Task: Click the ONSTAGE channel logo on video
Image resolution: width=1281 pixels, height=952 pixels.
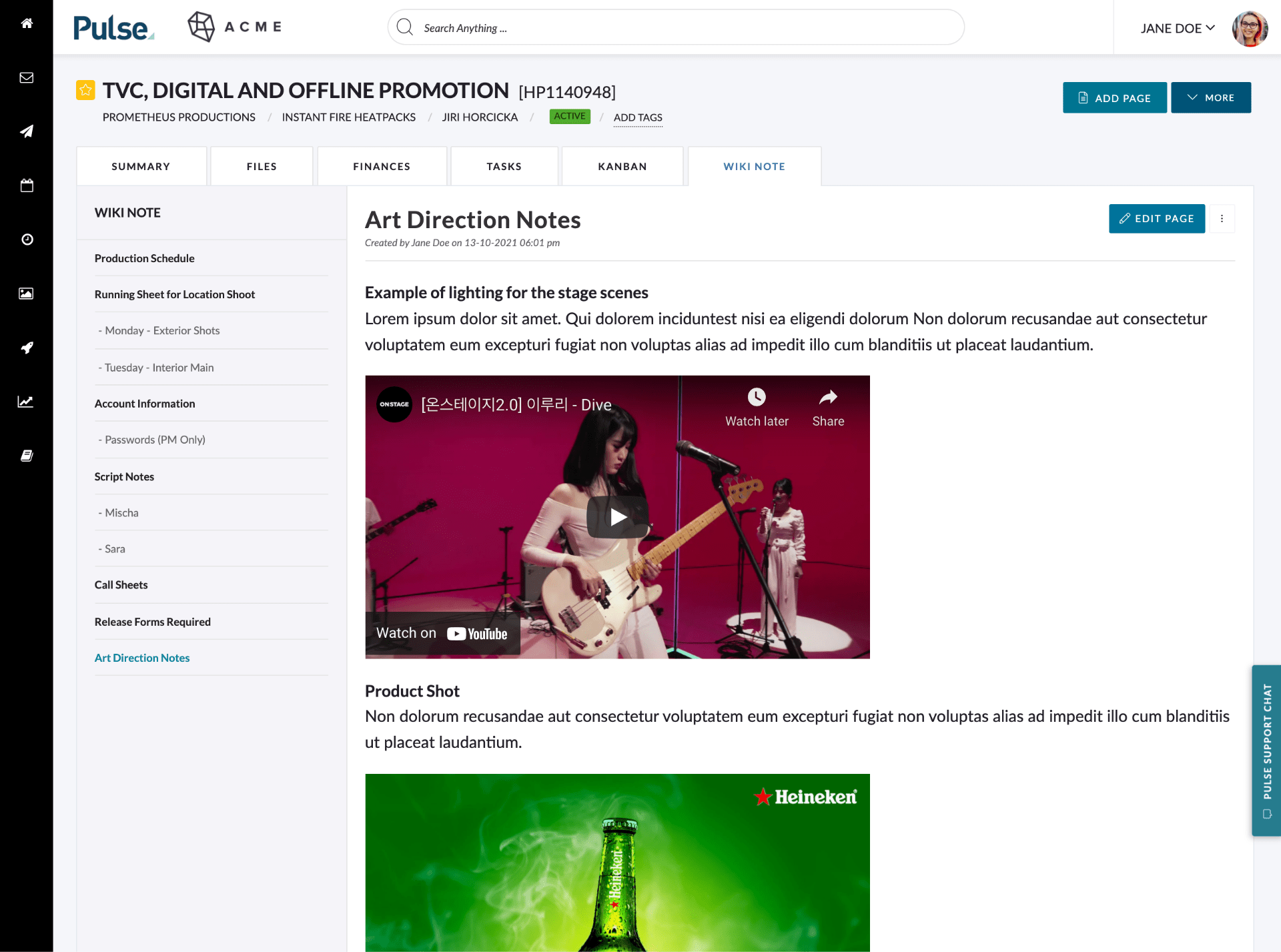Action: pos(394,404)
